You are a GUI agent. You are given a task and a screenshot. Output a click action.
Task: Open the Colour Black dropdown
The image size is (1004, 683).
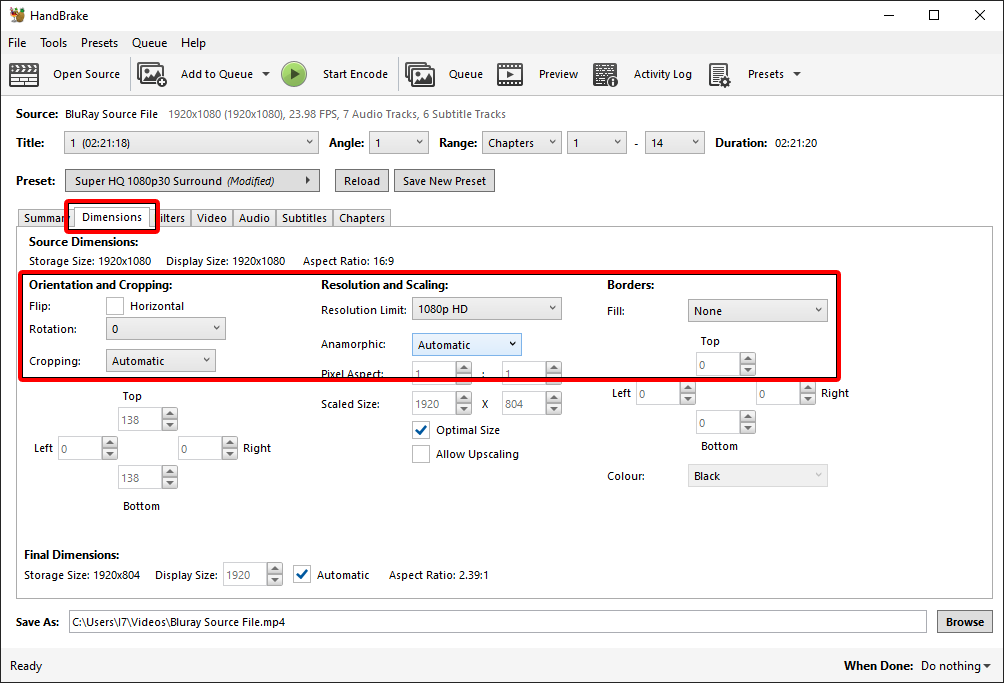click(757, 476)
